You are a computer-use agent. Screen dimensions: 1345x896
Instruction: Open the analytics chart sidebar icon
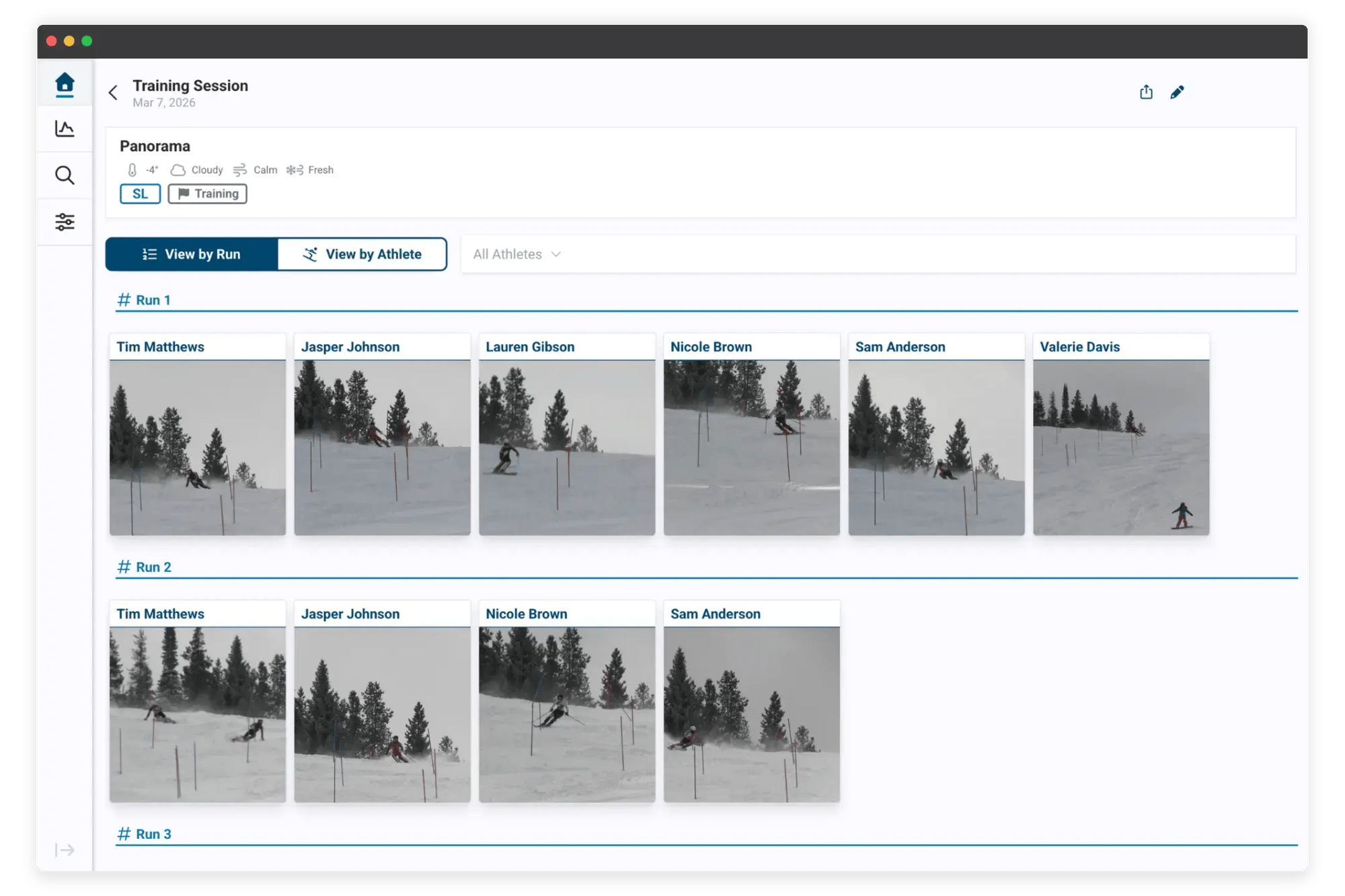65,128
